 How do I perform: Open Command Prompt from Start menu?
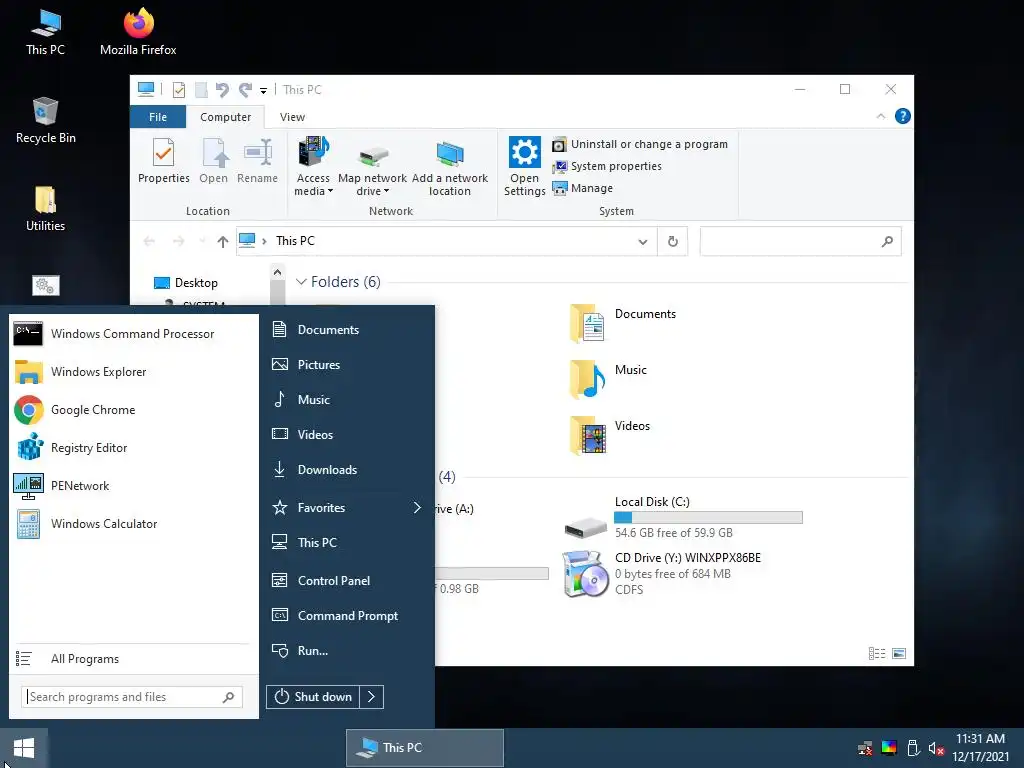click(347, 616)
